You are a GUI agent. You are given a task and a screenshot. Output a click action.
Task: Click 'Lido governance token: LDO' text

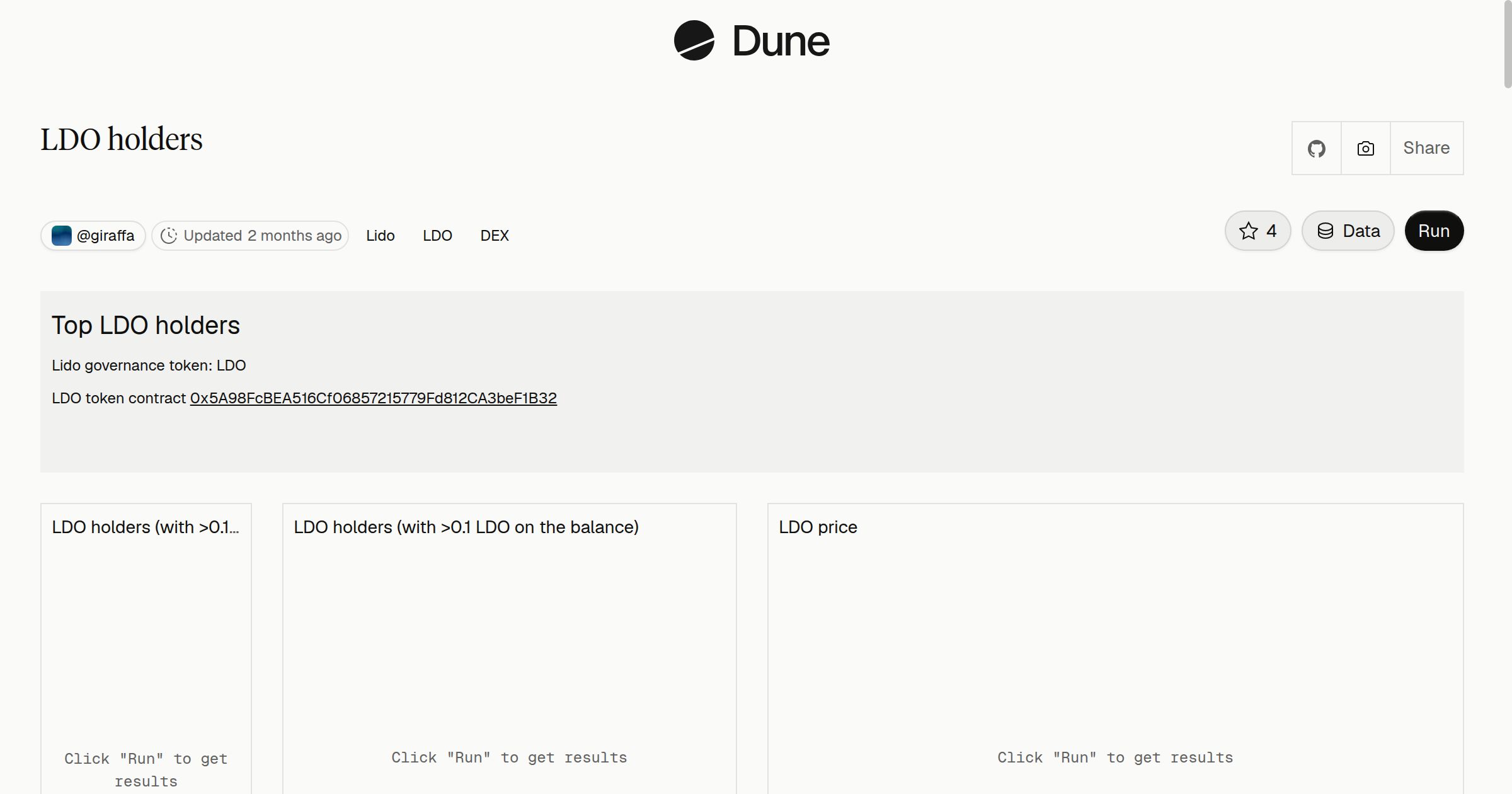click(149, 365)
